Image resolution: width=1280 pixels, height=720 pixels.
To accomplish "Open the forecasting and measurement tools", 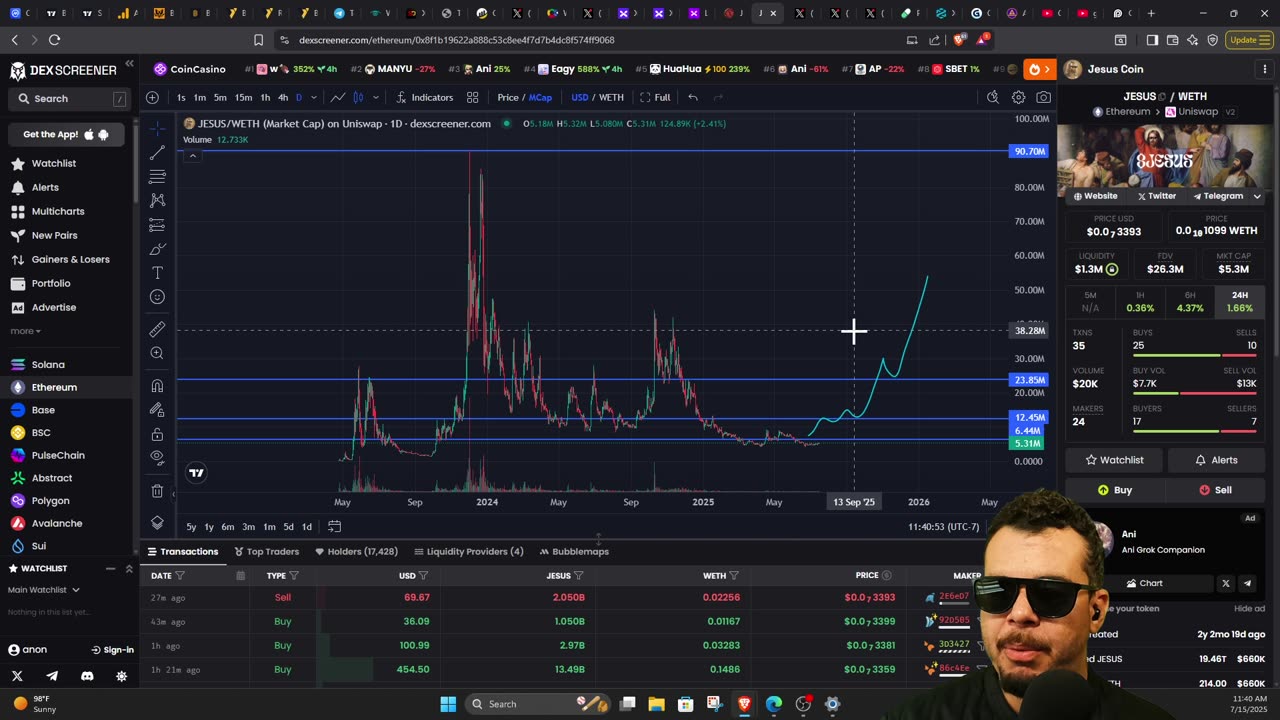I will [x=157, y=225].
